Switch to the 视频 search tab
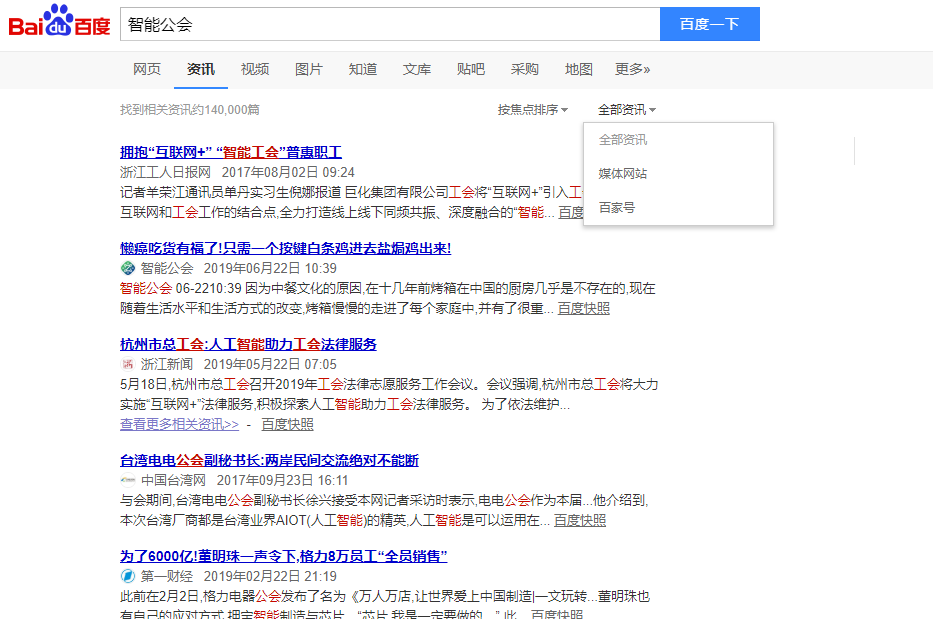Viewport: 933px width, 619px height. [x=254, y=70]
